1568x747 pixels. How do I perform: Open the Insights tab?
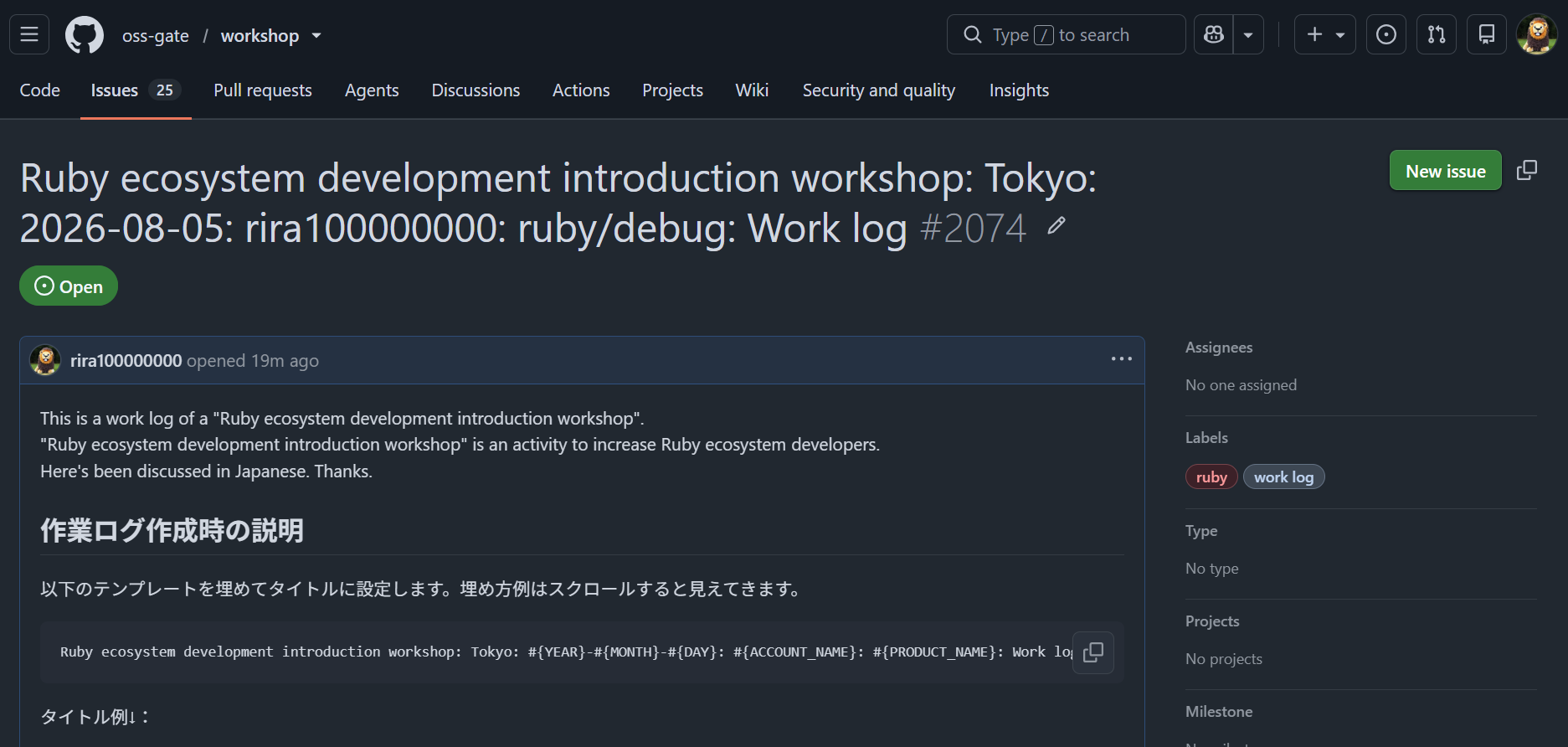pyautogui.click(x=1019, y=90)
